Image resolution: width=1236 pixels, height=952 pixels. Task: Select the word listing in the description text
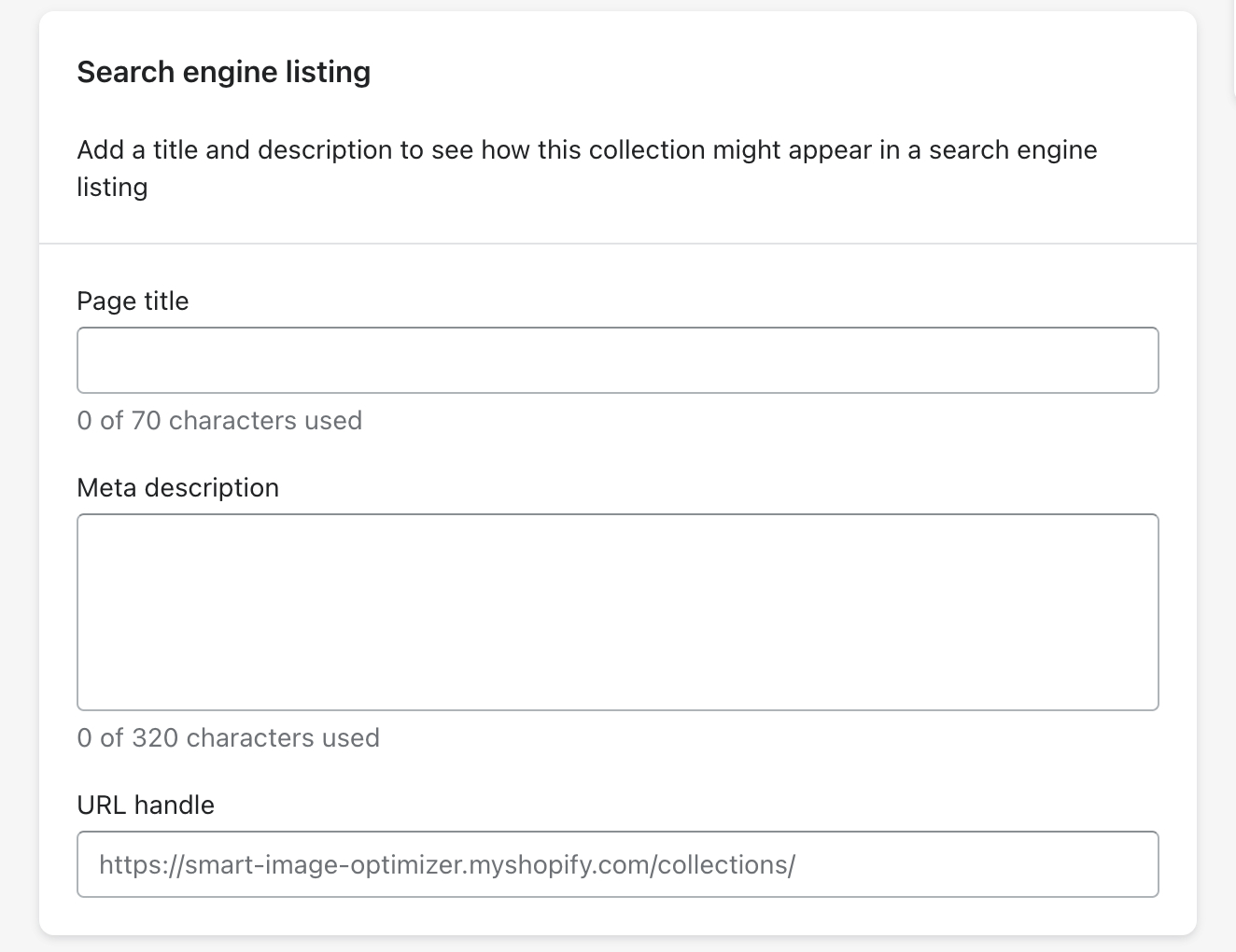point(111,187)
